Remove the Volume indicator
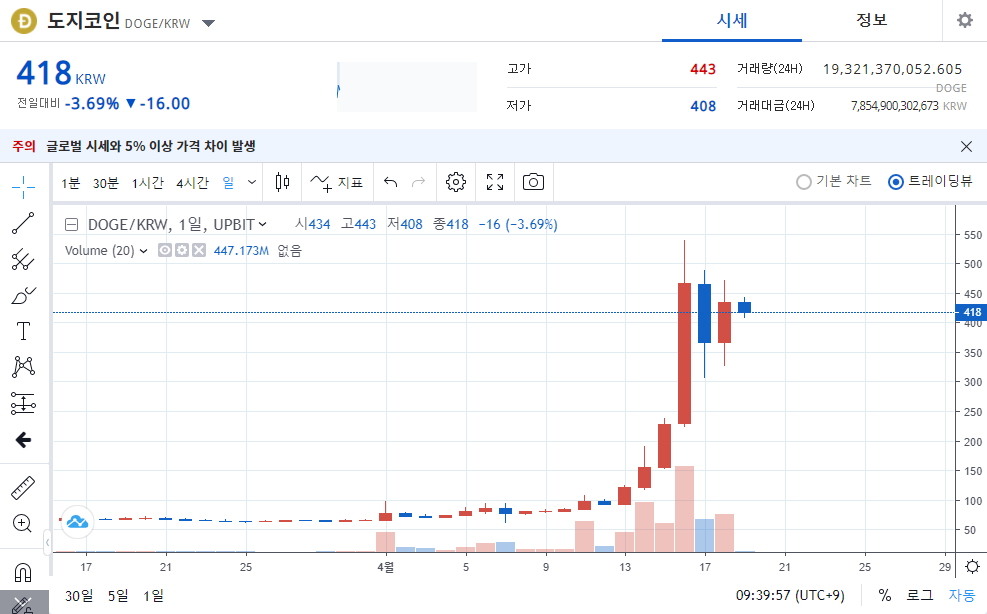 (x=199, y=251)
